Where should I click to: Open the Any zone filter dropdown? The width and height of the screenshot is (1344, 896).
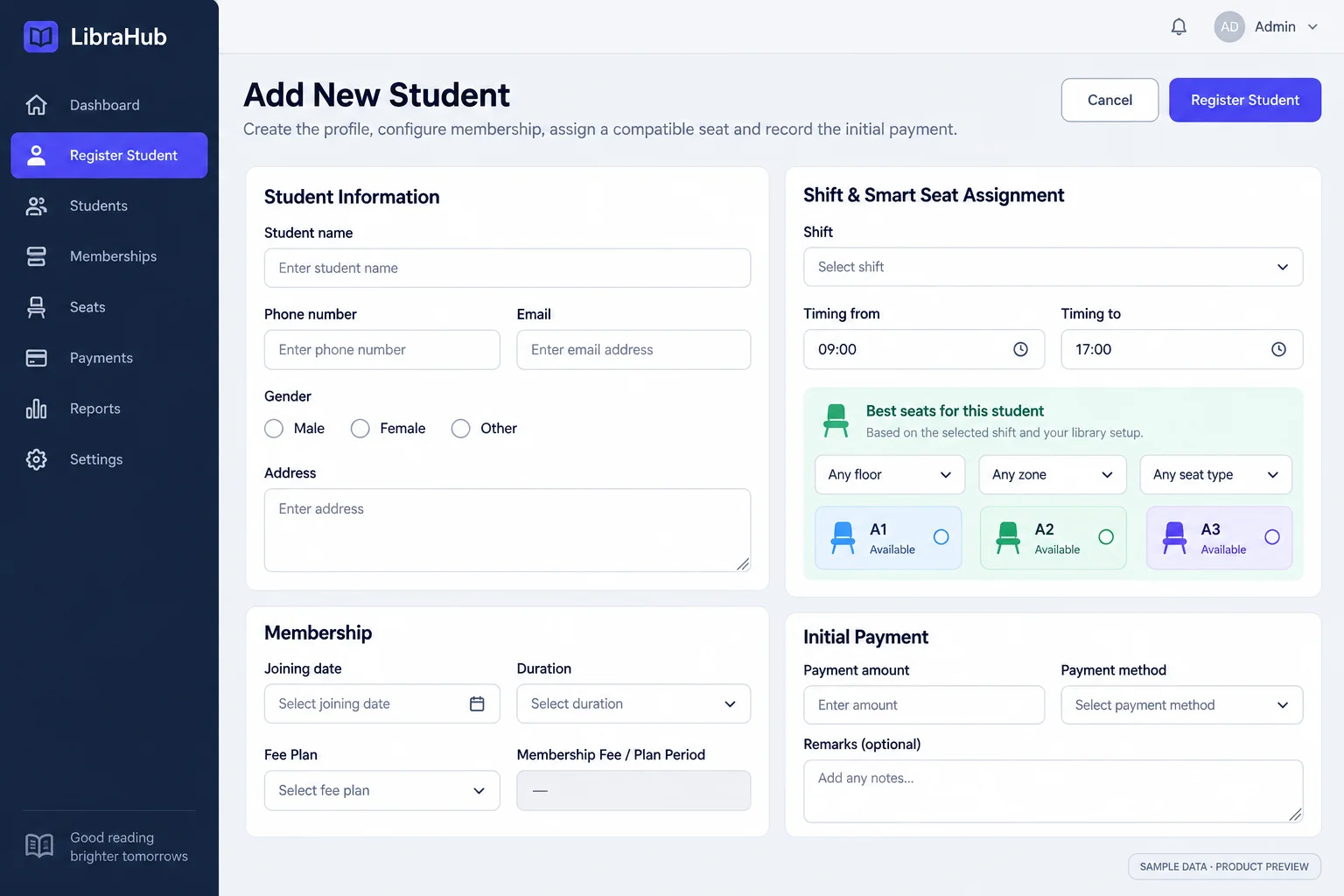pyautogui.click(x=1053, y=474)
